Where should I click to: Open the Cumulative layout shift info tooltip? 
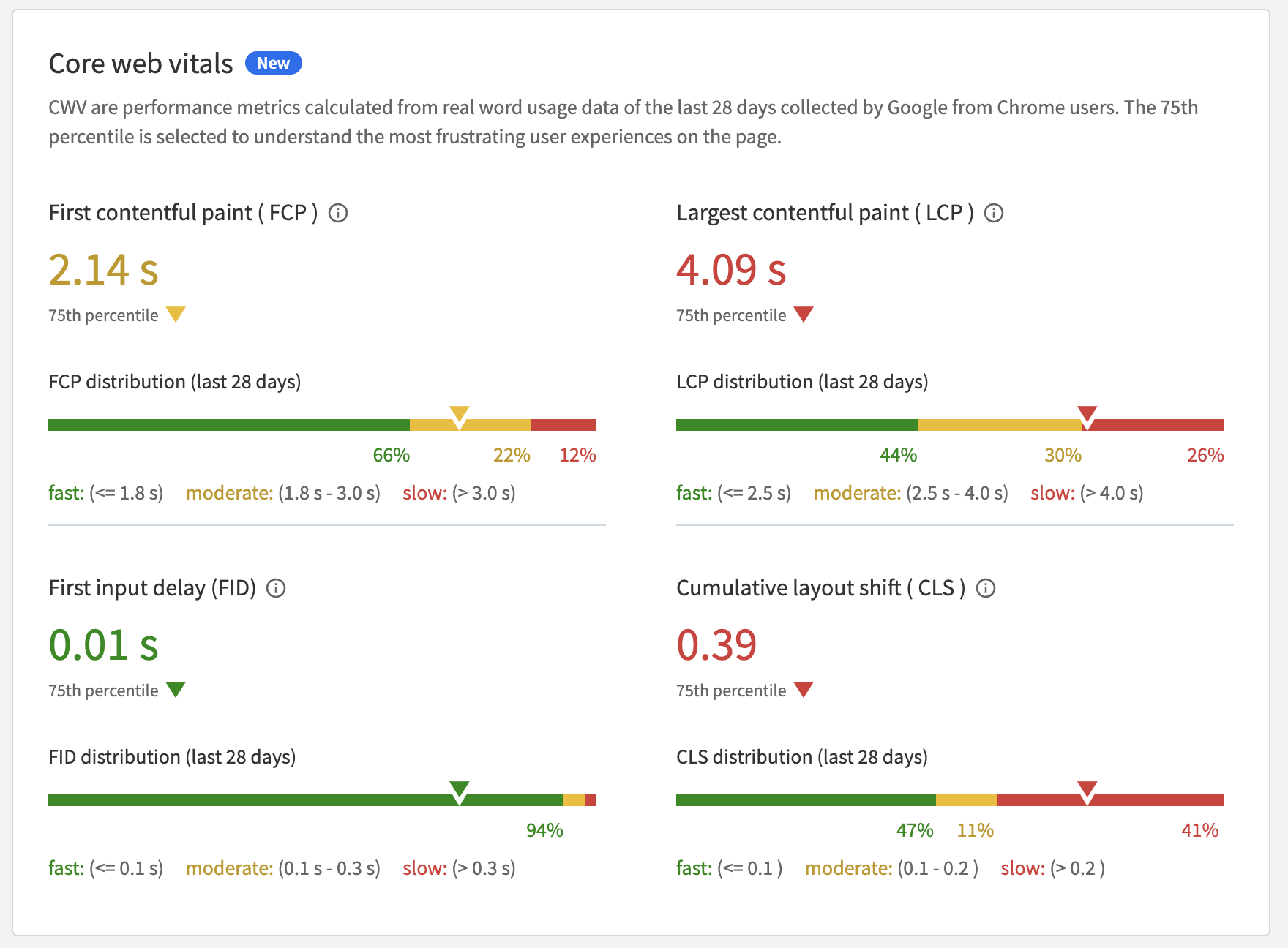[x=985, y=587]
